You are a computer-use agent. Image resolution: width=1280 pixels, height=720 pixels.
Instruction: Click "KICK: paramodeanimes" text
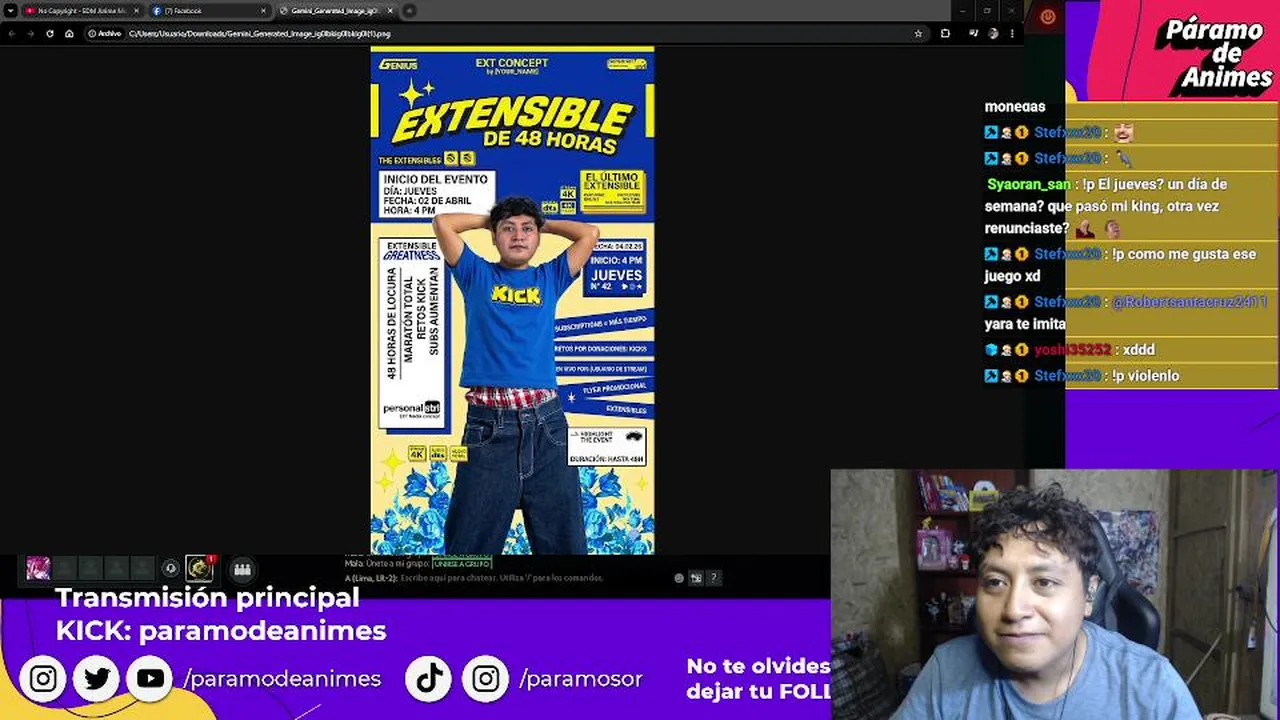(x=221, y=631)
